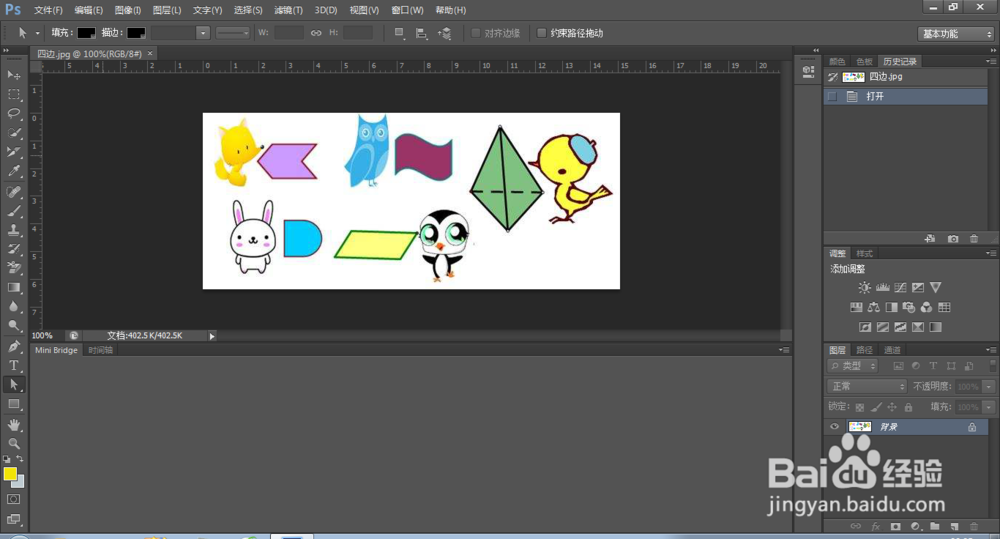This screenshot has width=1000, height=539.
Task: Select the Spot Healing Brush tool
Action: point(13,192)
